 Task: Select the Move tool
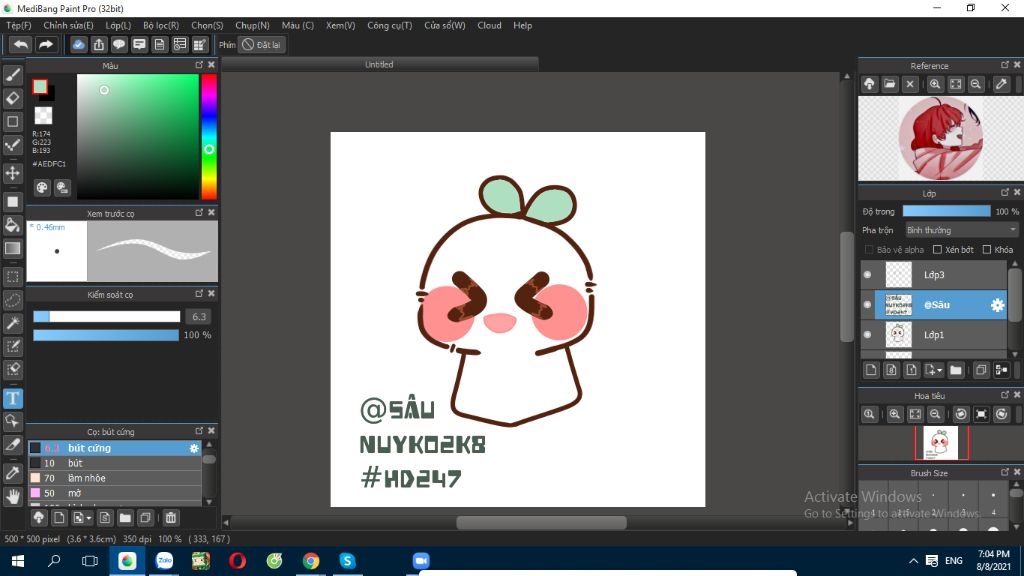12,173
